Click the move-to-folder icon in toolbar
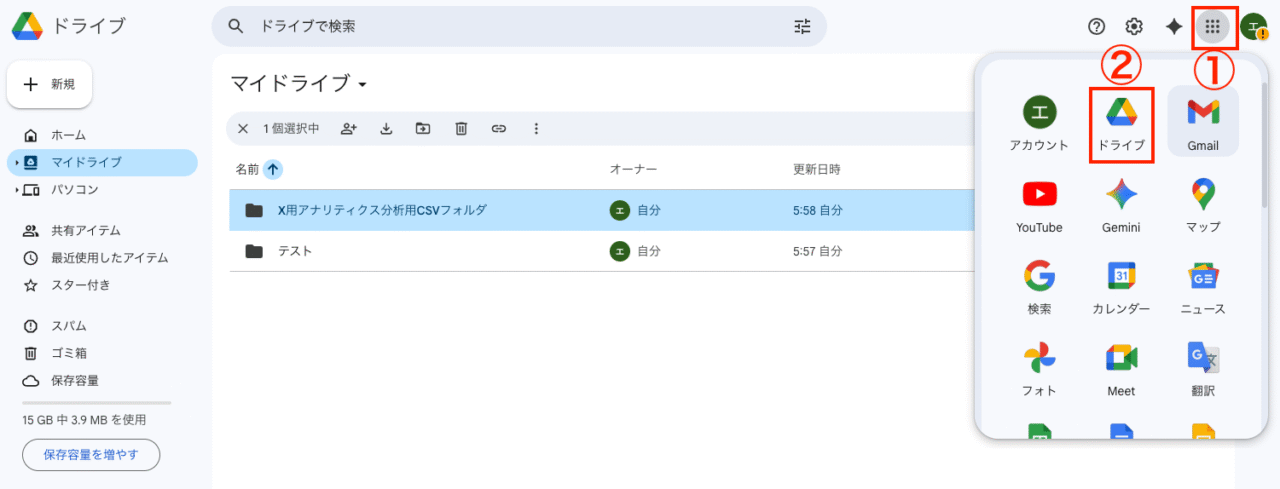1280x489 pixels. click(x=423, y=129)
